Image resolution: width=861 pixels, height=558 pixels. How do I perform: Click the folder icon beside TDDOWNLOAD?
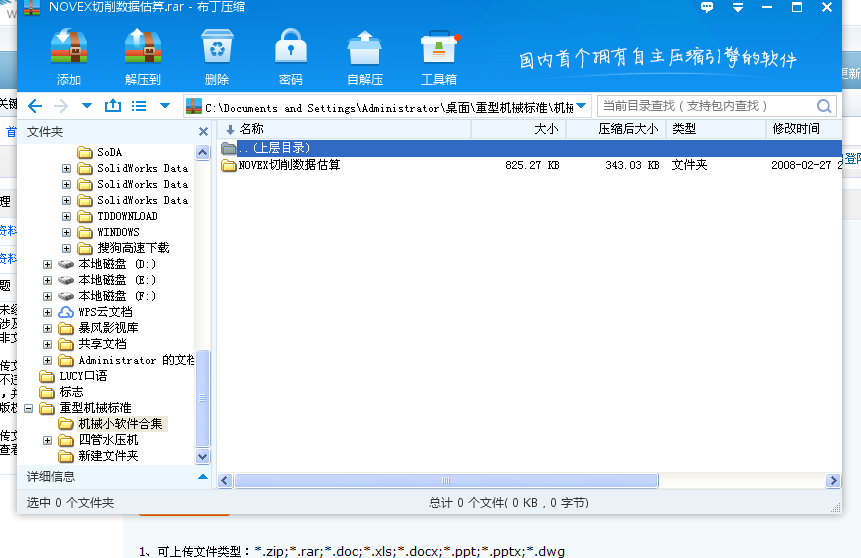[x=85, y=216]
